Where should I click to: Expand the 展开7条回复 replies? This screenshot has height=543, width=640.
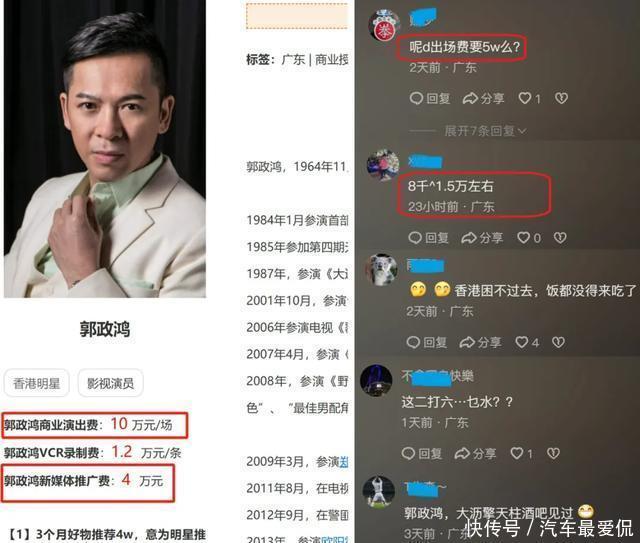point(485,131)
